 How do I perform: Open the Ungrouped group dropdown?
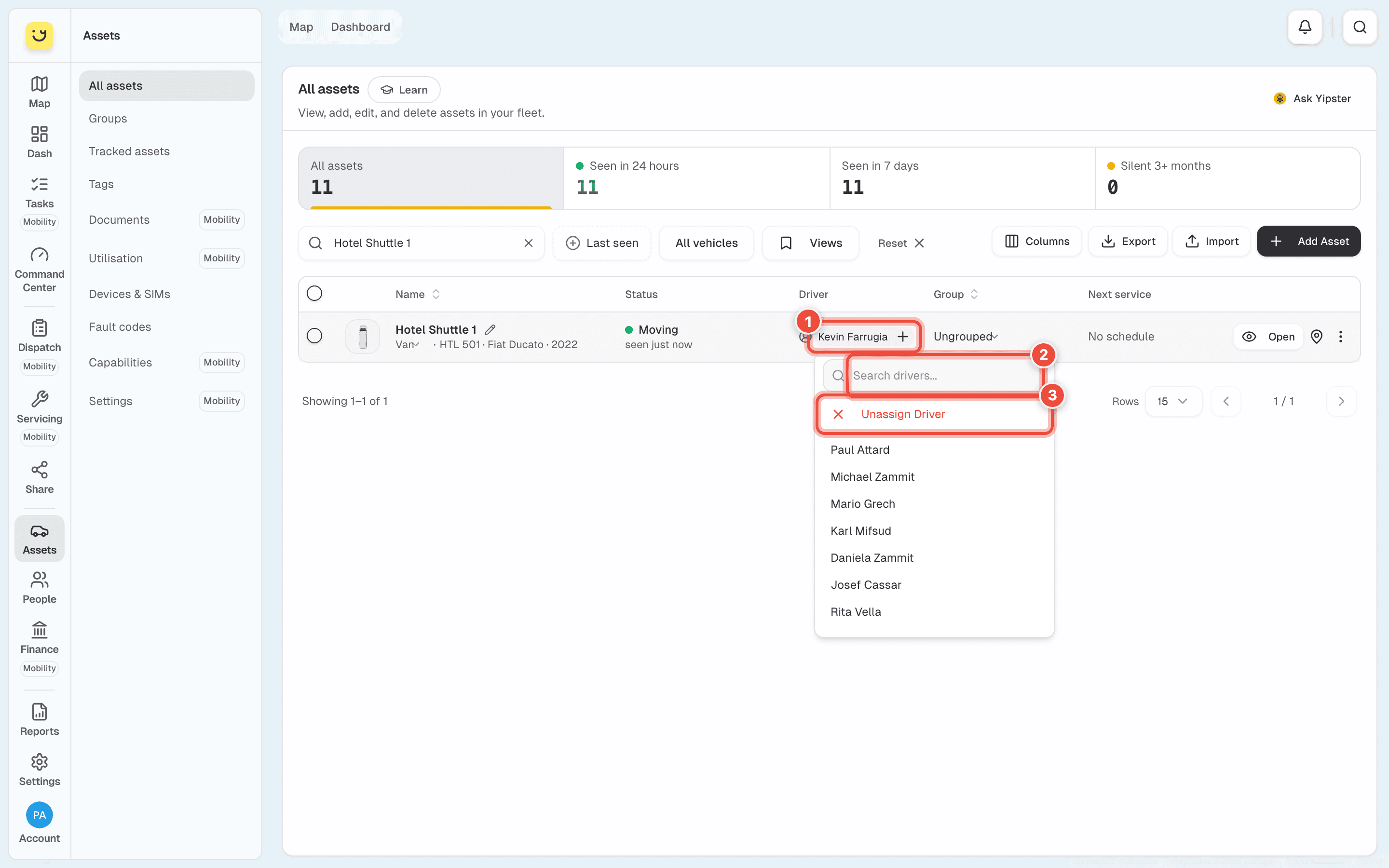pyautogui.click(x=966, y=337)
